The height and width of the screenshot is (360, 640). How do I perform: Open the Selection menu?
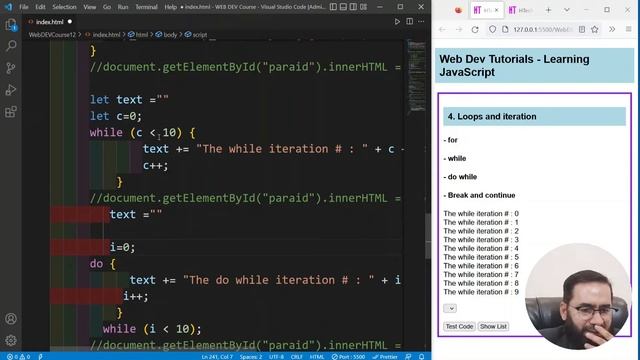coord(64,7)
